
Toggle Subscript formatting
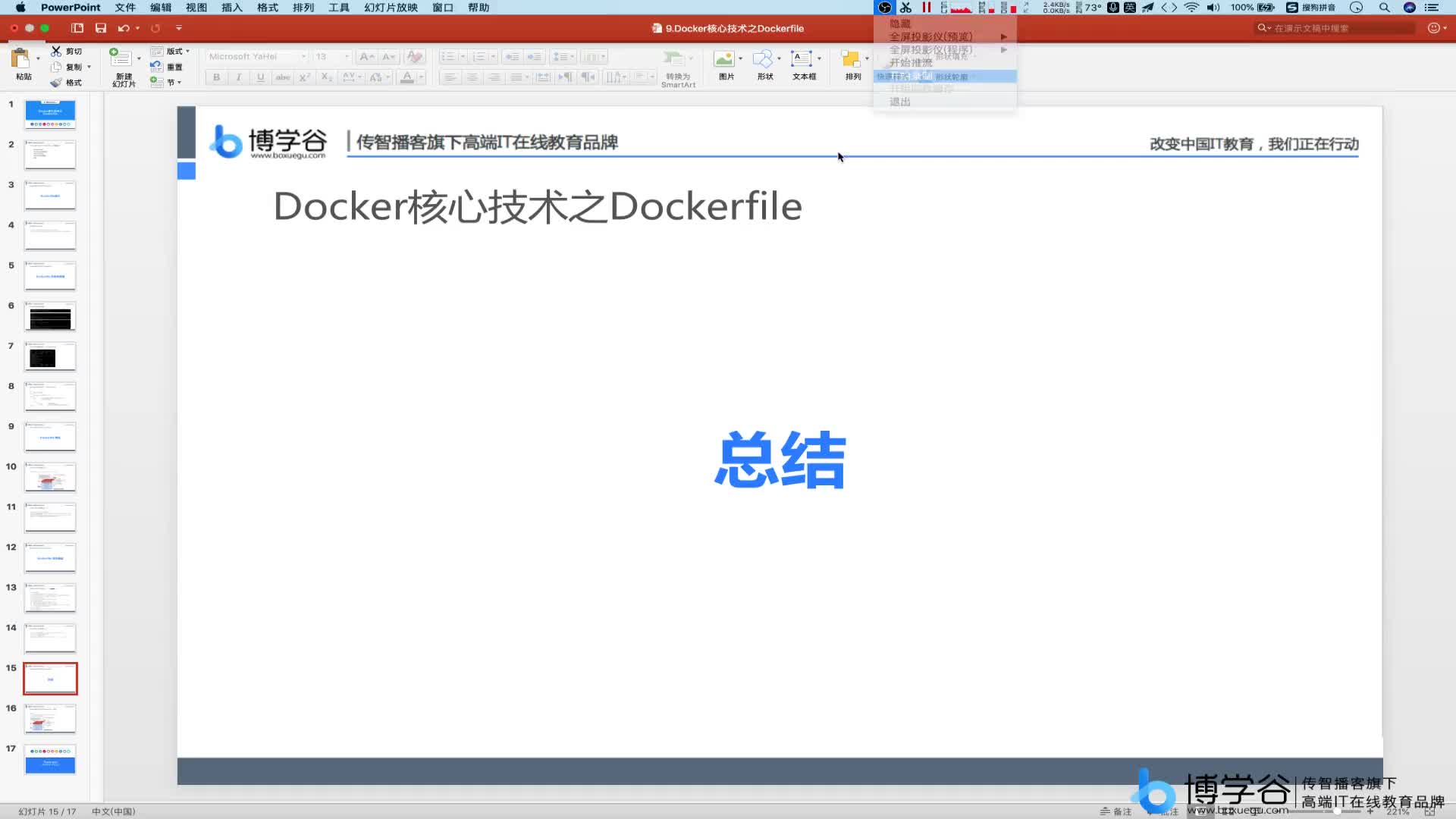(327, 77)
